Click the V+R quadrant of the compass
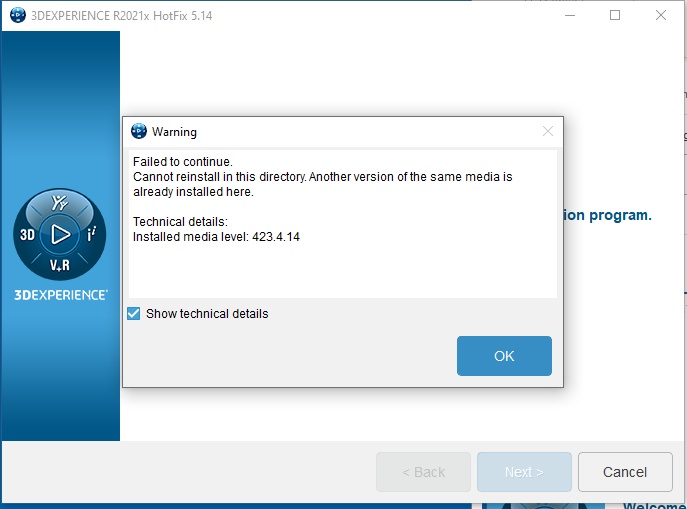Image resolution: width=687 pixels, height=509 pixels. [60, 265]
